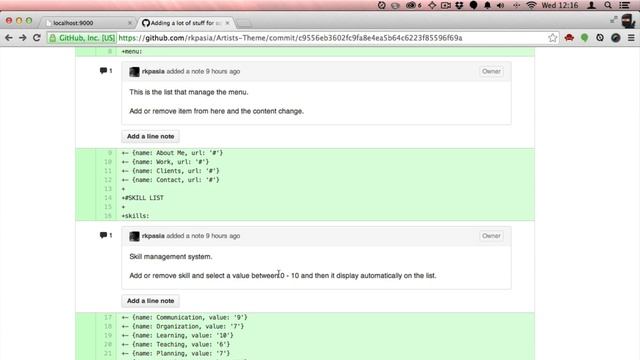Viewport: 640px width, 360px height.
Task: Click the Owner badge on skill note
Action: (491, 236)
